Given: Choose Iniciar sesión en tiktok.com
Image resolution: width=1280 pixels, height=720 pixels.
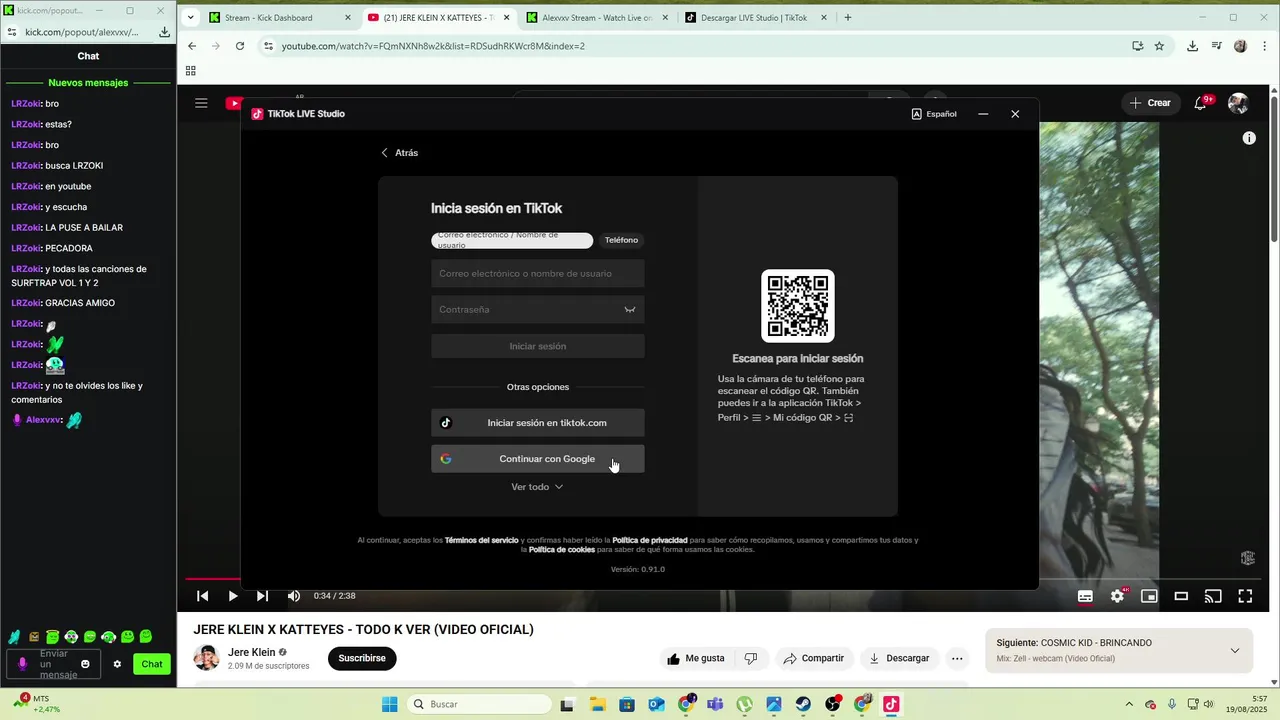Looking at the screenshot, I should 538,423.
